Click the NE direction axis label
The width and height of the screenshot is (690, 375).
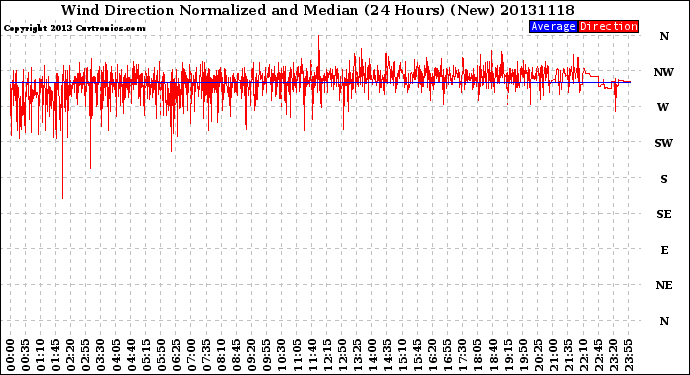[x=664, y=286]
